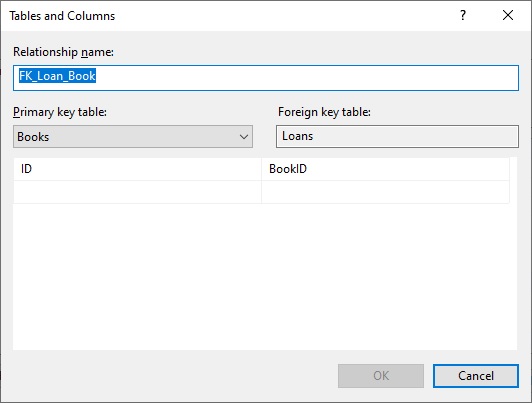Image resolution: width=532 pixels, height=403 pixels.
Task: Open help with the question mark icon
Action: [x=463, y=15]
